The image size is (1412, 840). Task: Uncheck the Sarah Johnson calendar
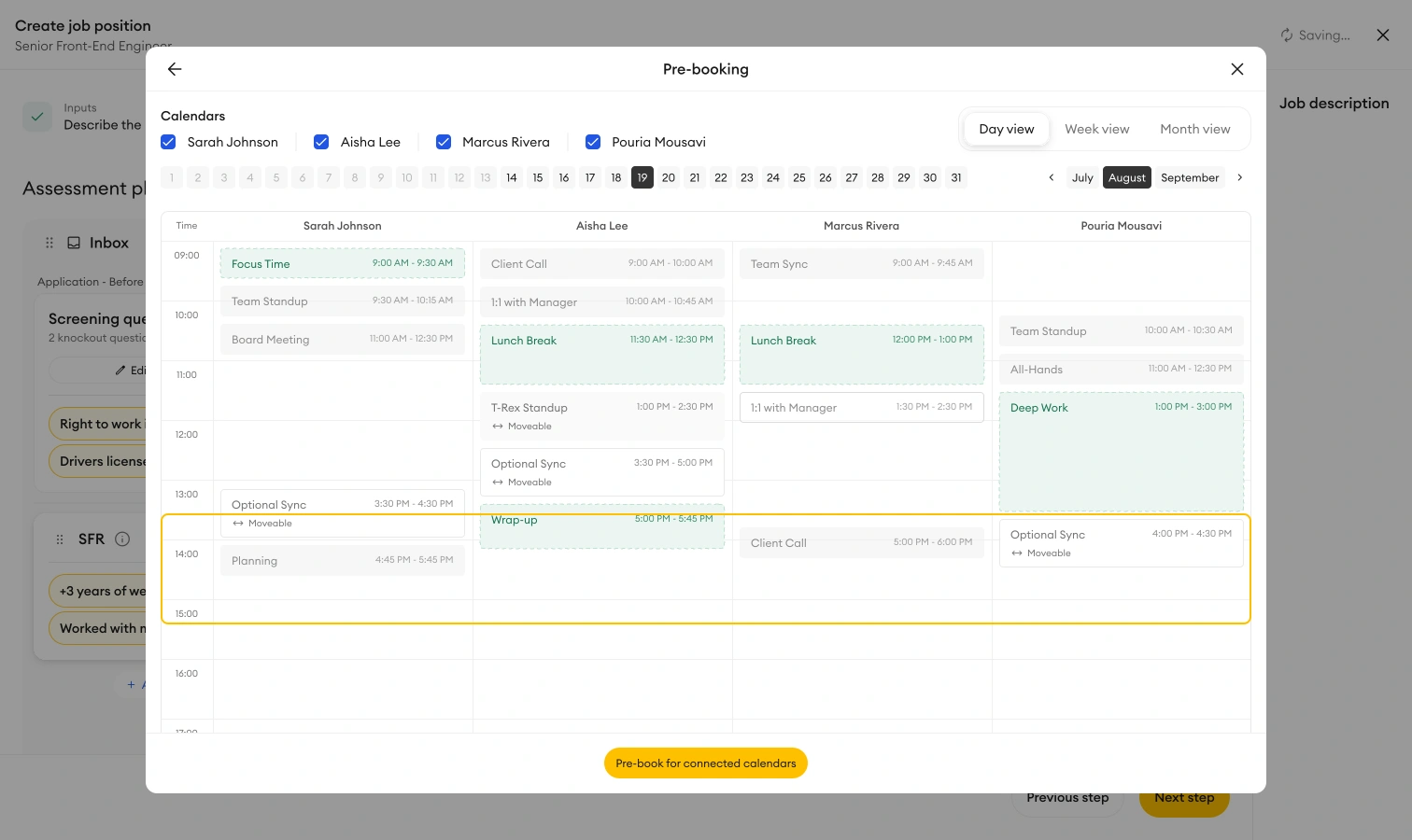pyautogui.click(x=168, y=142)
